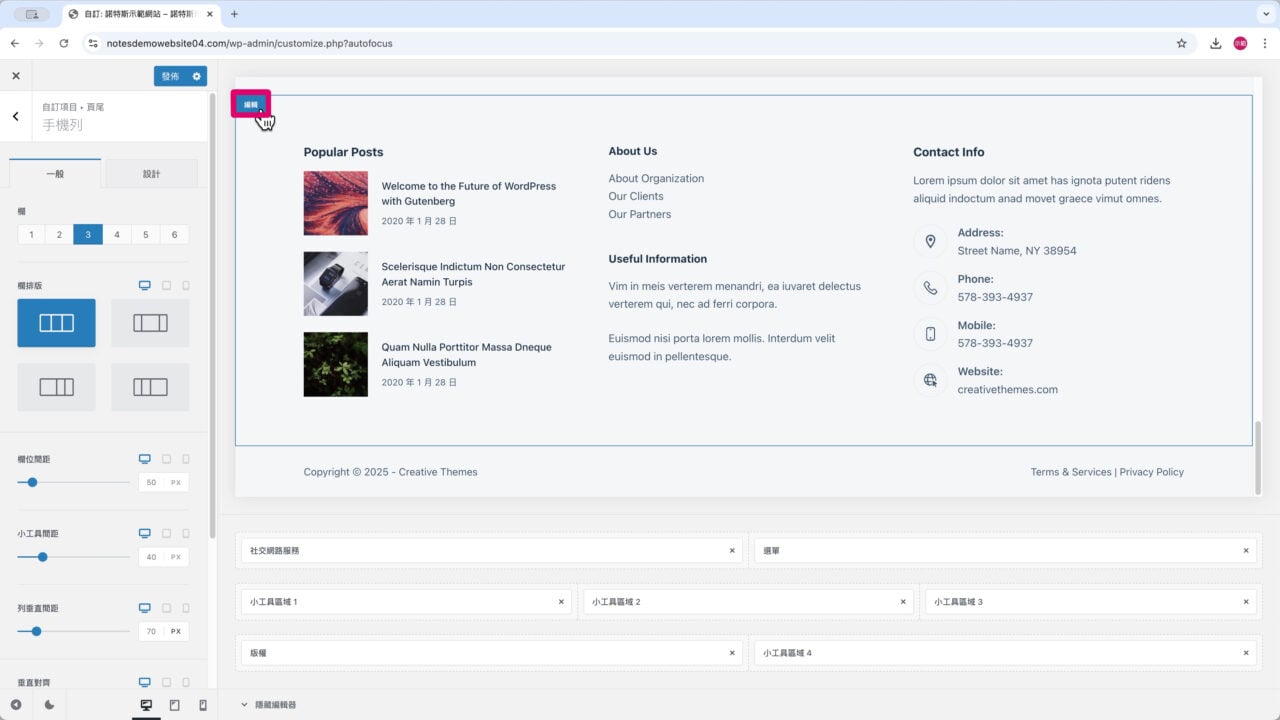Switch to mobile preview in bottom bar

(203, 705)
